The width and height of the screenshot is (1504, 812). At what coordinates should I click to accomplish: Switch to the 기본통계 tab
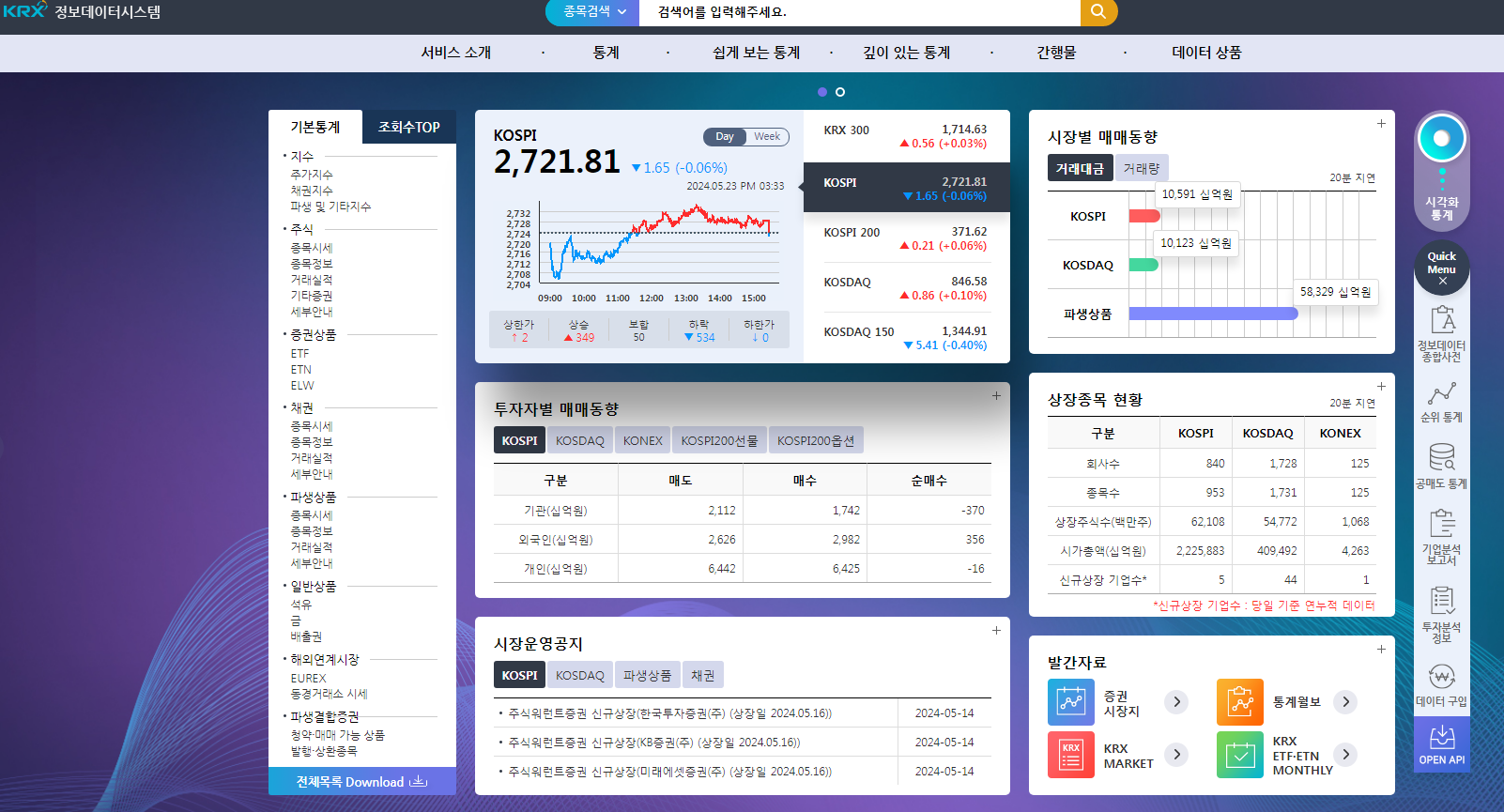coord(315,127)
